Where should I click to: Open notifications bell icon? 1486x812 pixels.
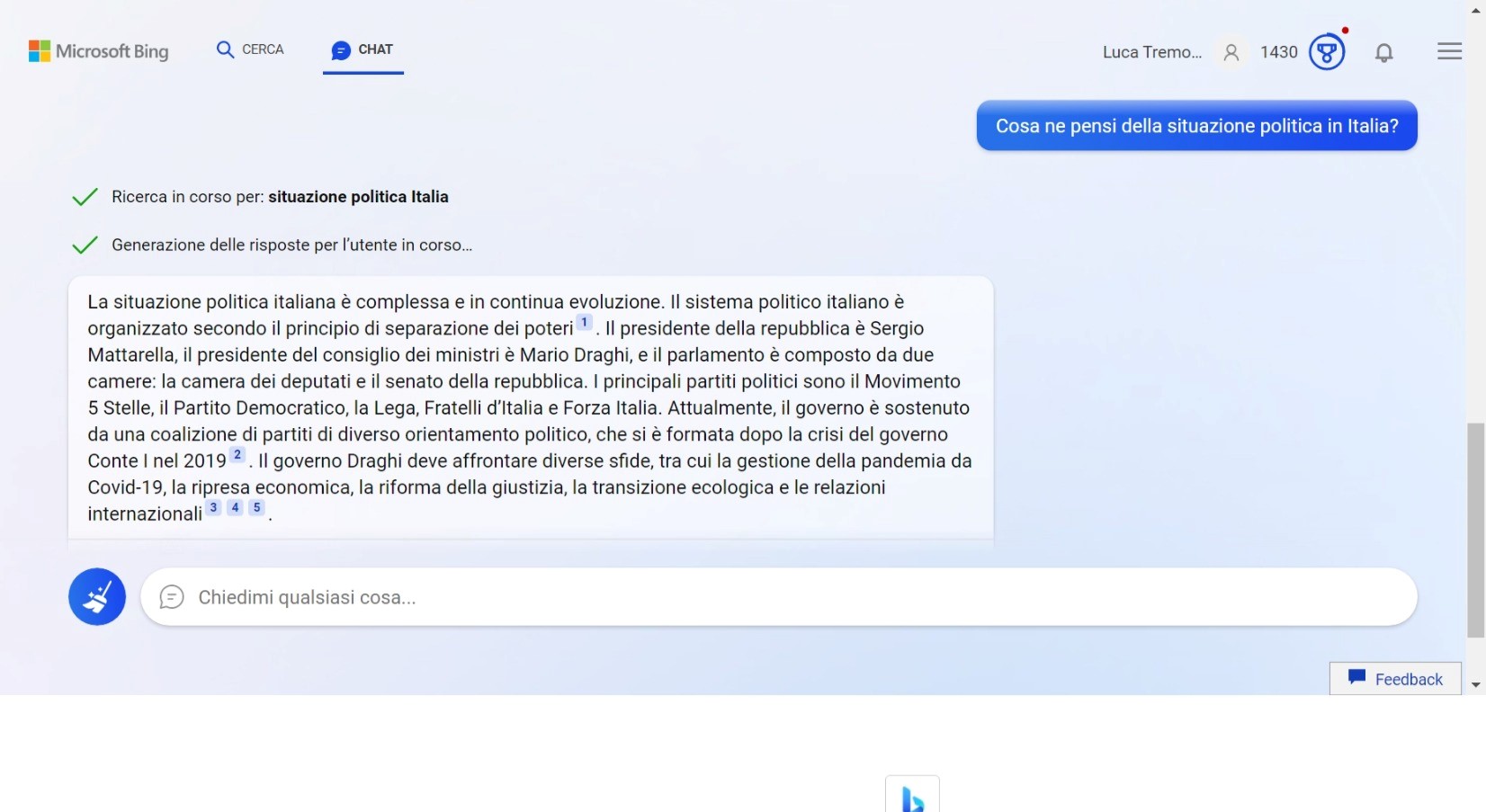click(x=1384, y=53)
